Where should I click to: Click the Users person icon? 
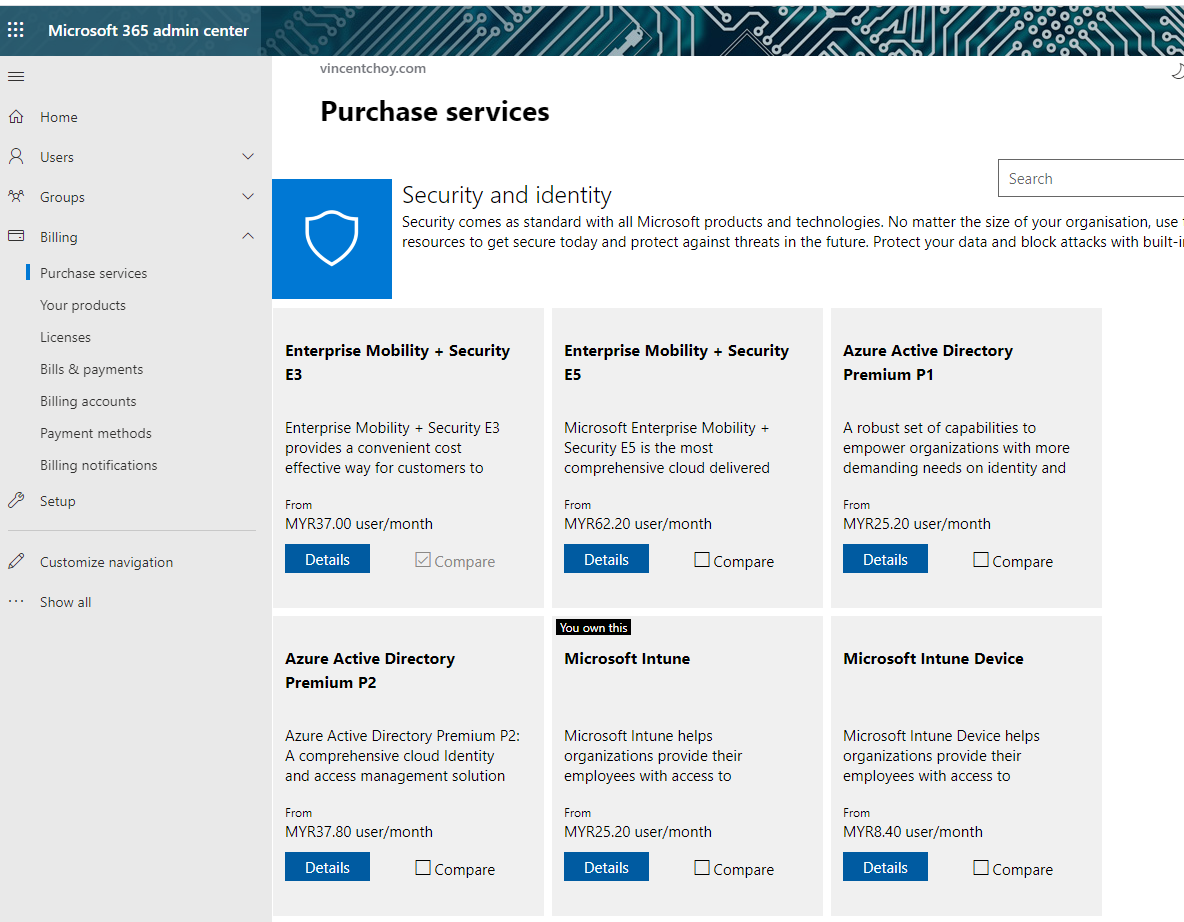coord(16,156)
